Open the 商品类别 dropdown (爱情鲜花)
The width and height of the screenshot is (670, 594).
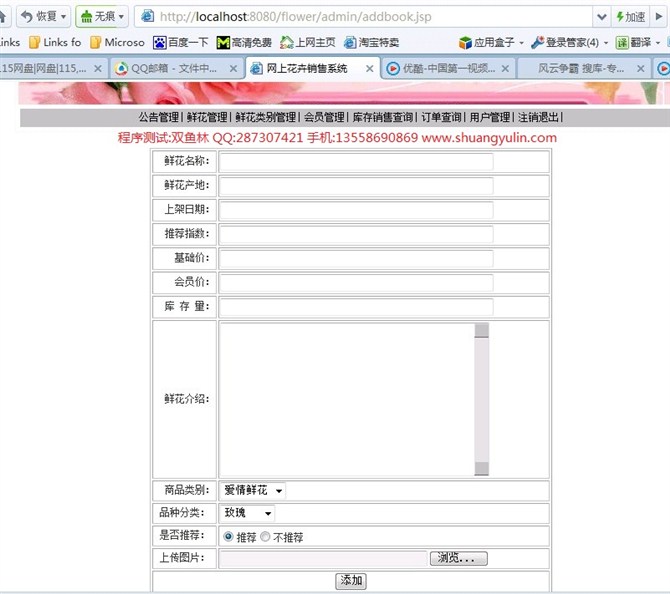coord(253,491)
